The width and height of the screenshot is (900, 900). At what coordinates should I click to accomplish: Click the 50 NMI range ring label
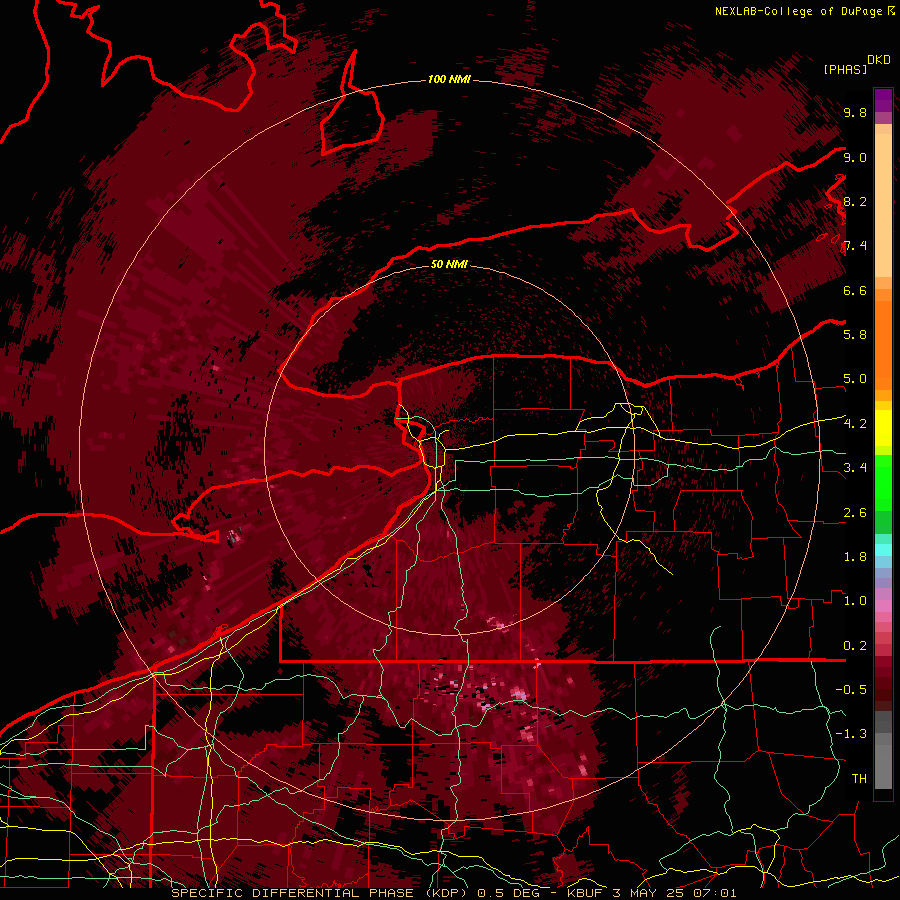(449, 264)
